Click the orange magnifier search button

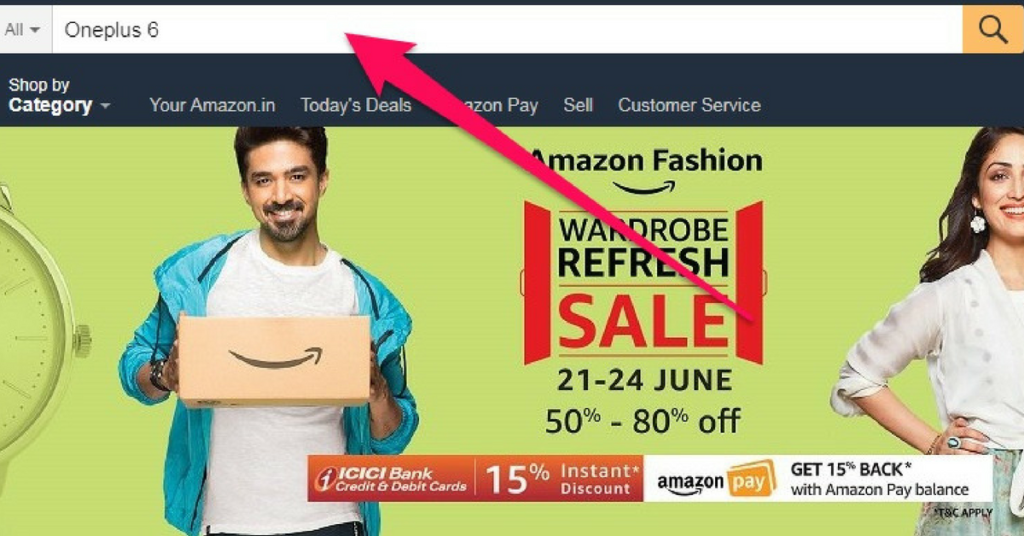993,29
